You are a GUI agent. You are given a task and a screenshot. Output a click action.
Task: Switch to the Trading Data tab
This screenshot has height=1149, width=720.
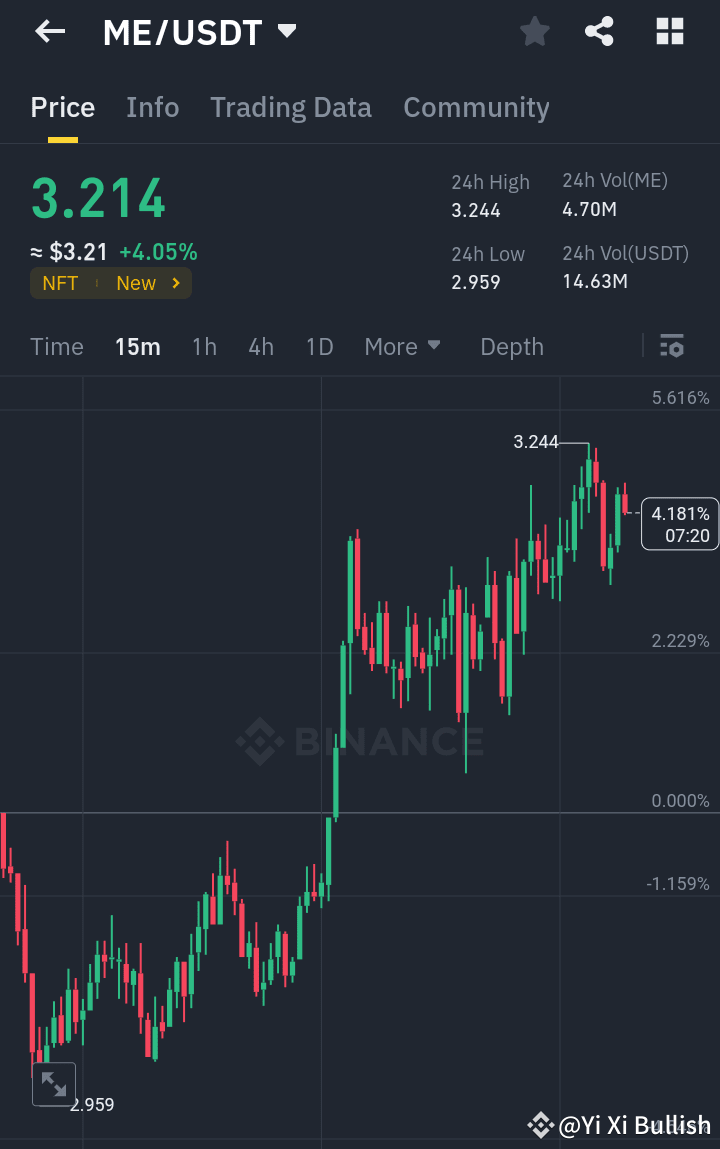[x=291, y=107]
